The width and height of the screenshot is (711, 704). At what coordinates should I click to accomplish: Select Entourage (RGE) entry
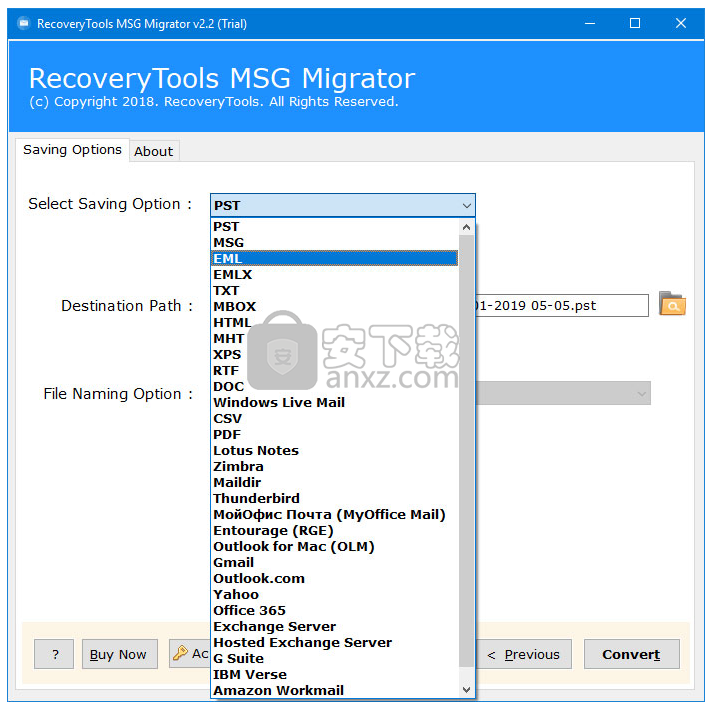(x=335, y=530)
